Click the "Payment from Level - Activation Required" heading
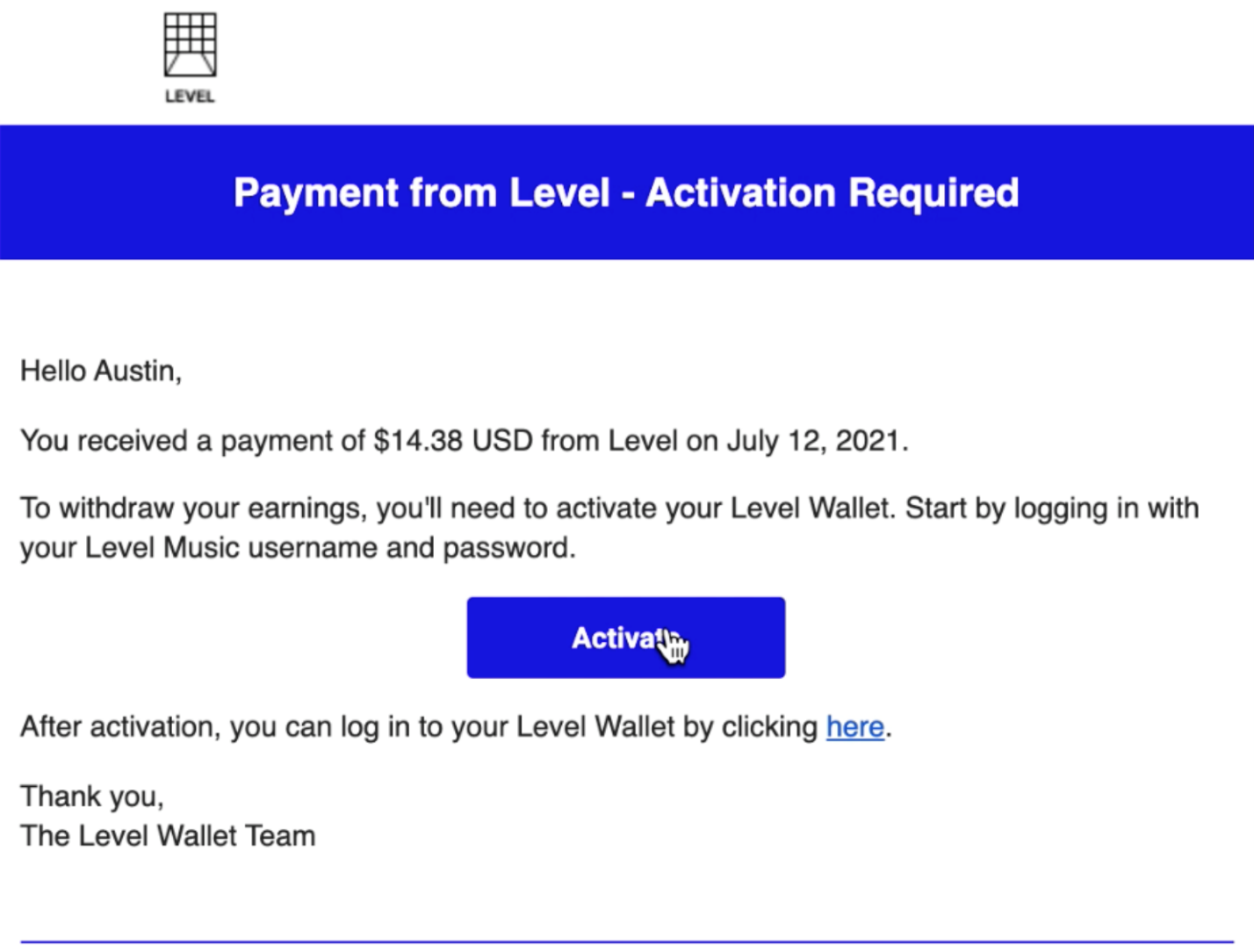The height and width of the screenshot is (952, 1254). tap(626, 192)
